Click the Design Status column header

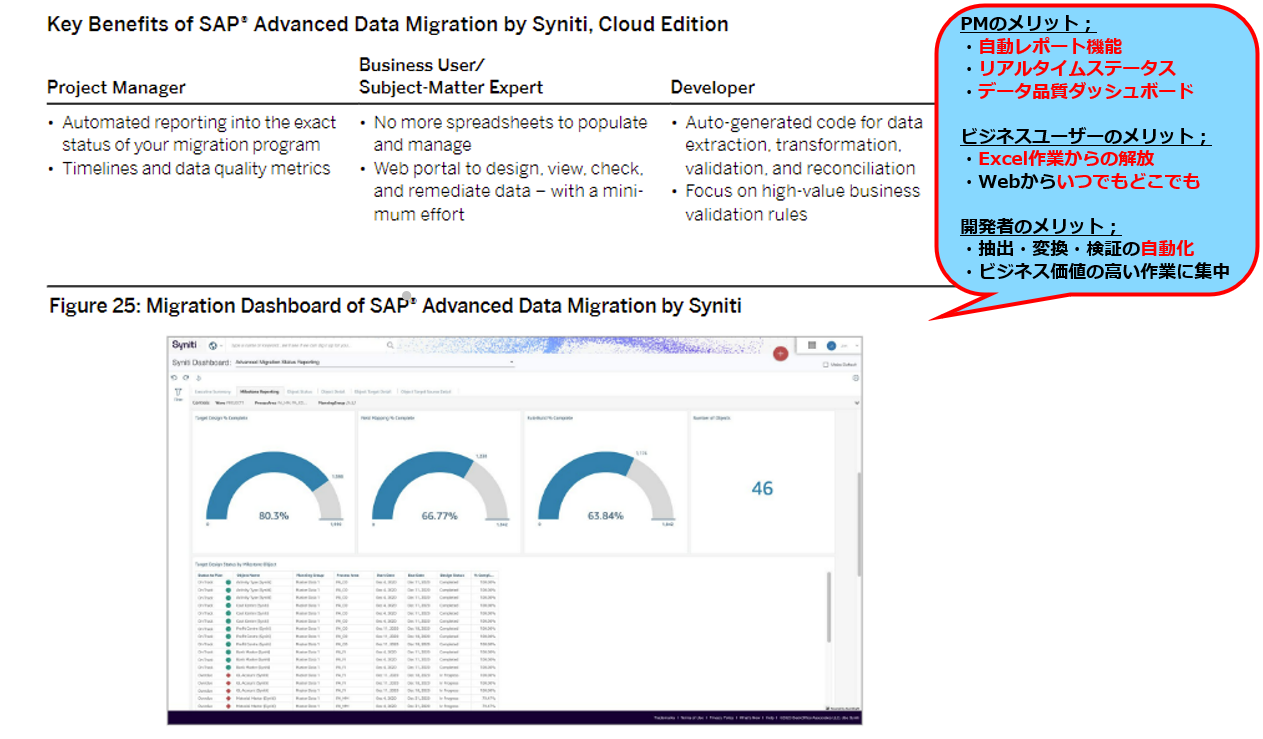[x=451, y=575]
